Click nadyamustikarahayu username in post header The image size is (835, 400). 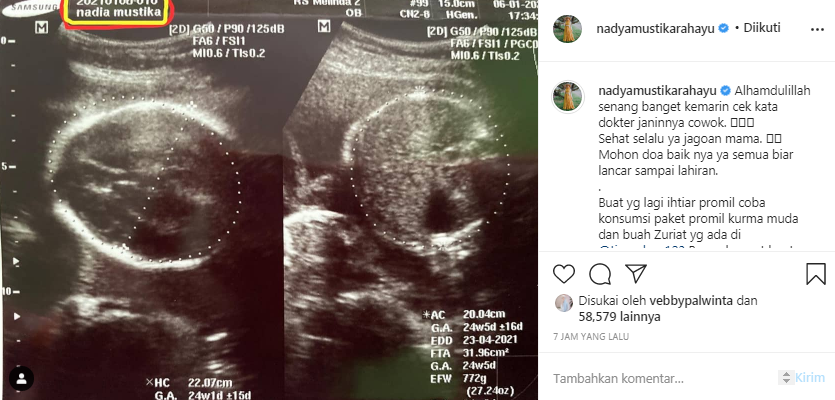click(x=656, y=29)
